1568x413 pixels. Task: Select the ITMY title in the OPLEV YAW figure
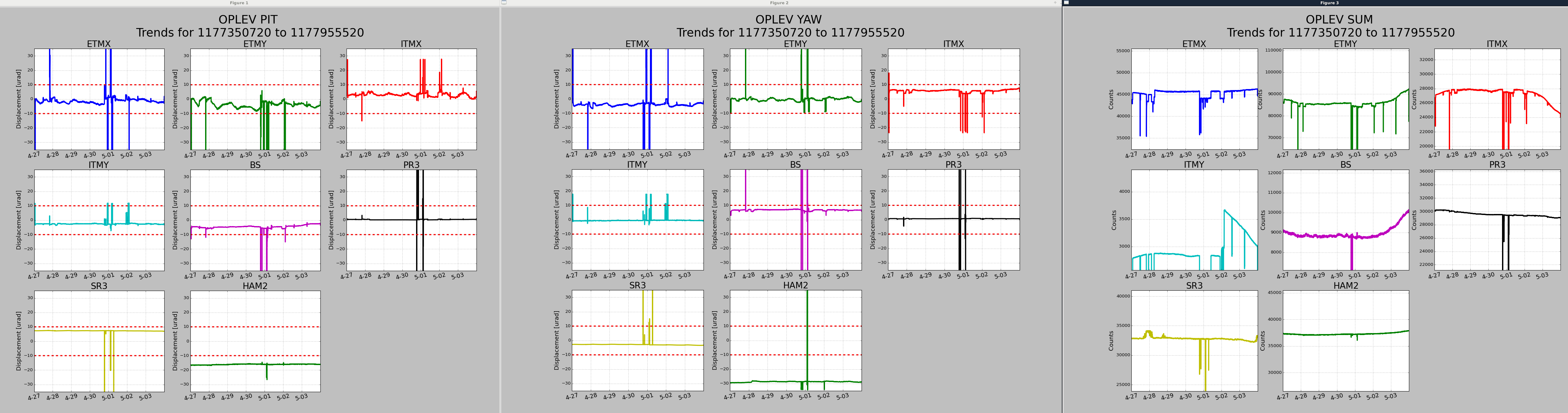point(637,165)
